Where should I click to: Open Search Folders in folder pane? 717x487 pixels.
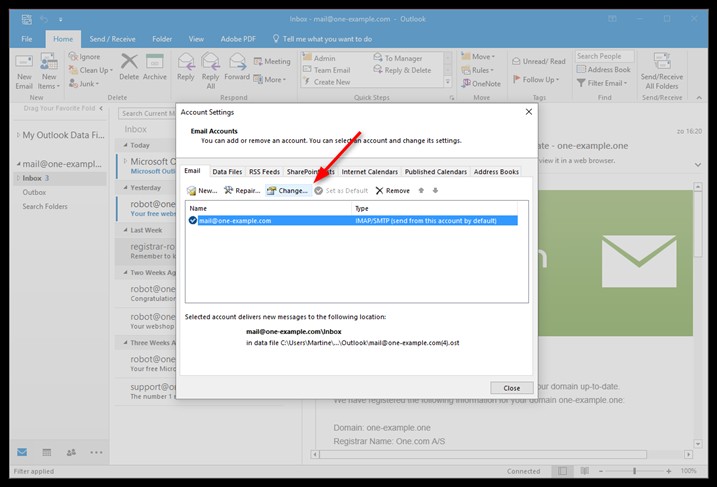(45, 206)
